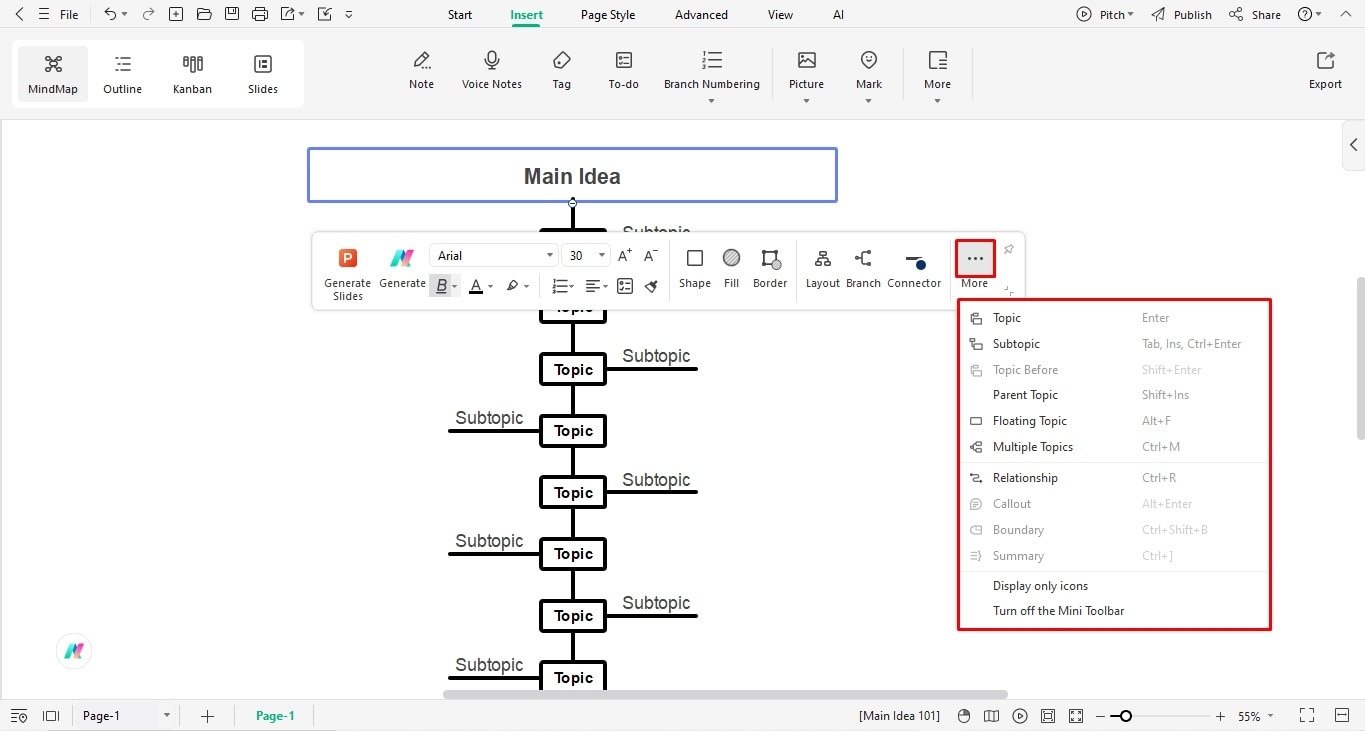
Task: Insert a Note on the topic
Action: pos(422,71)
